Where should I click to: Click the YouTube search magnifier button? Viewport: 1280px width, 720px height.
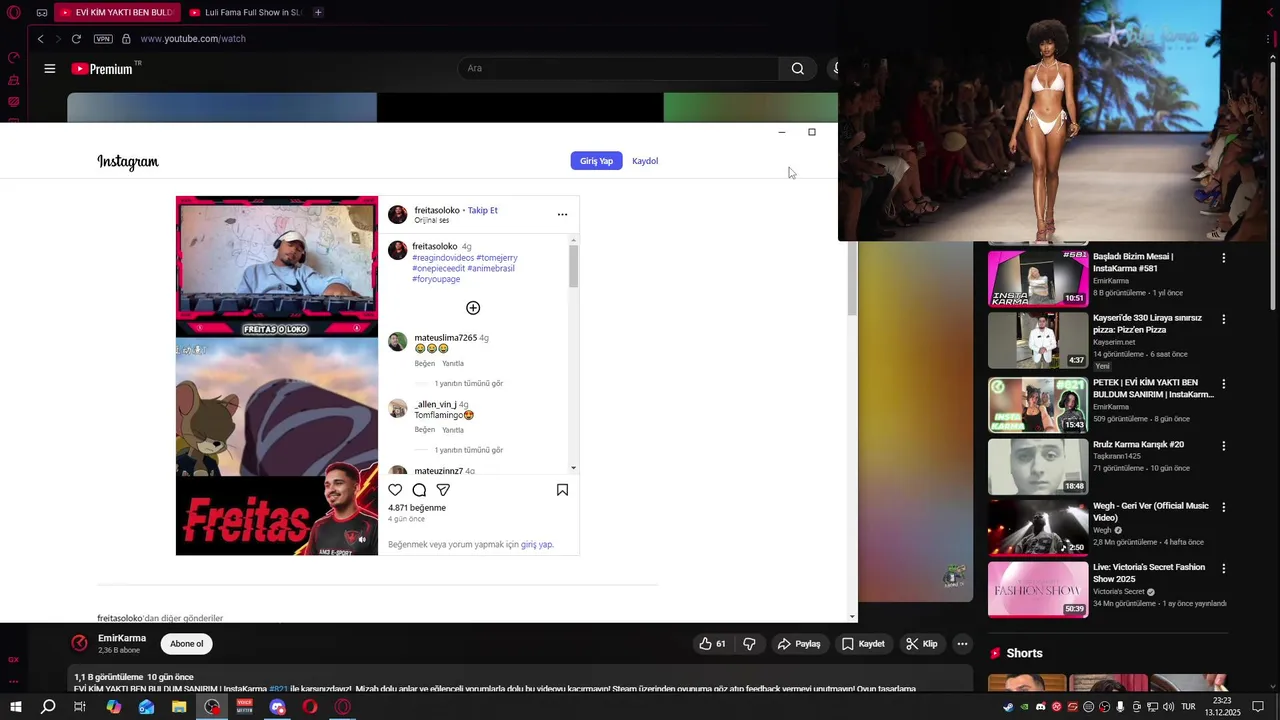coord(797,69)
